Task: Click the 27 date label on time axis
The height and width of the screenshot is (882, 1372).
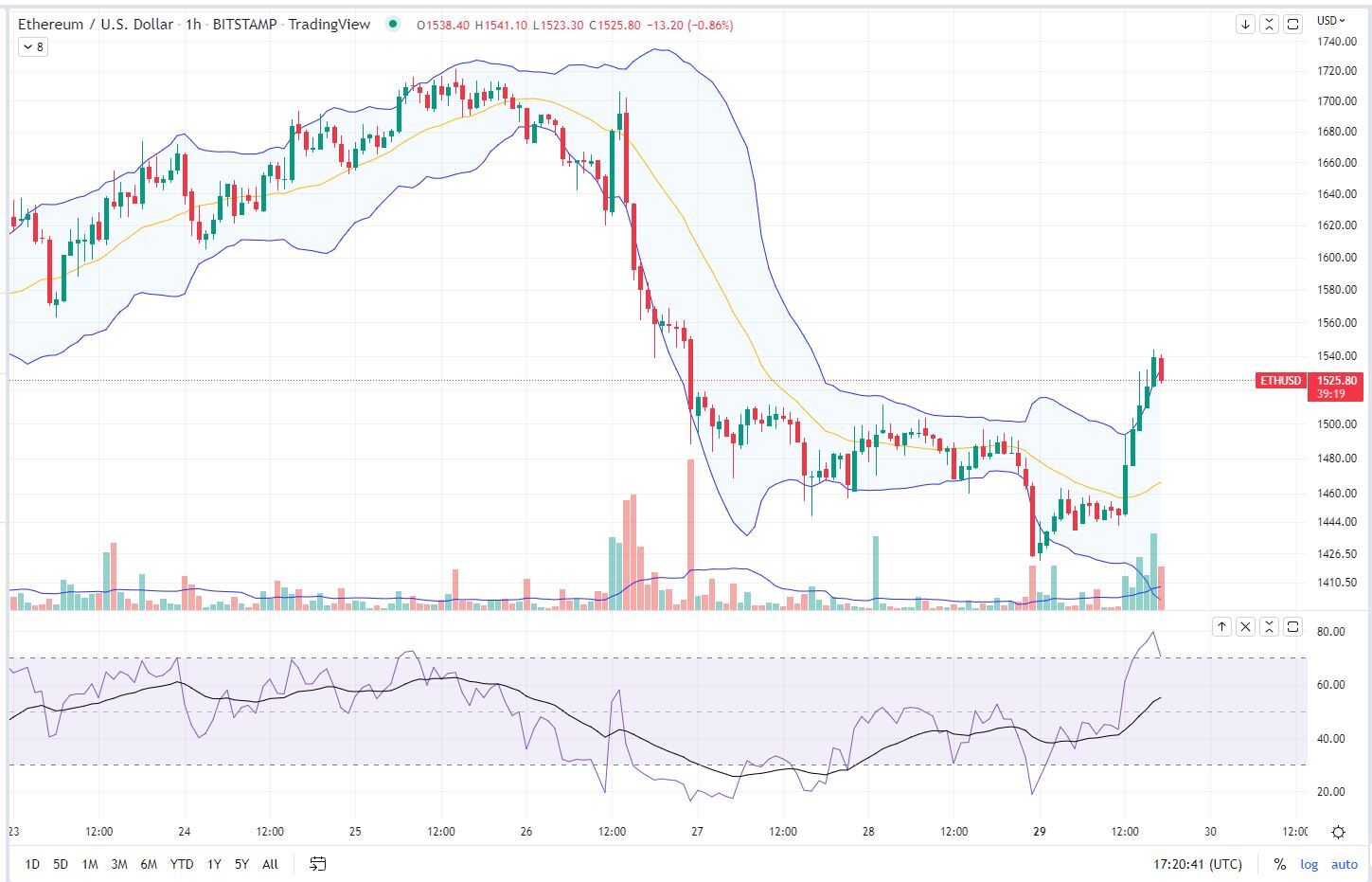Action: (697, 832)
